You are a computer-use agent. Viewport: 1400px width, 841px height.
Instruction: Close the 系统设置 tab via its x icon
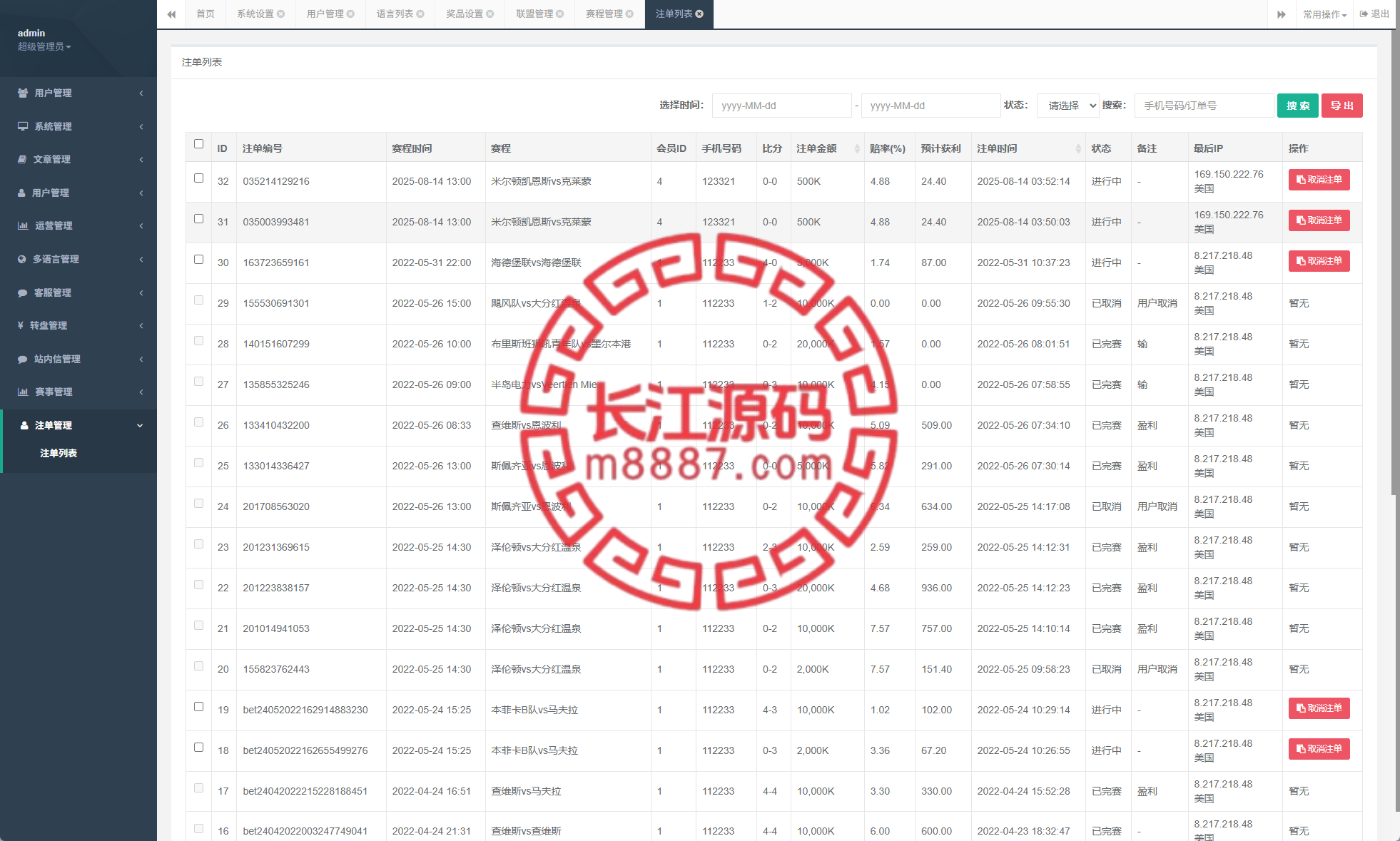point(281,14)
